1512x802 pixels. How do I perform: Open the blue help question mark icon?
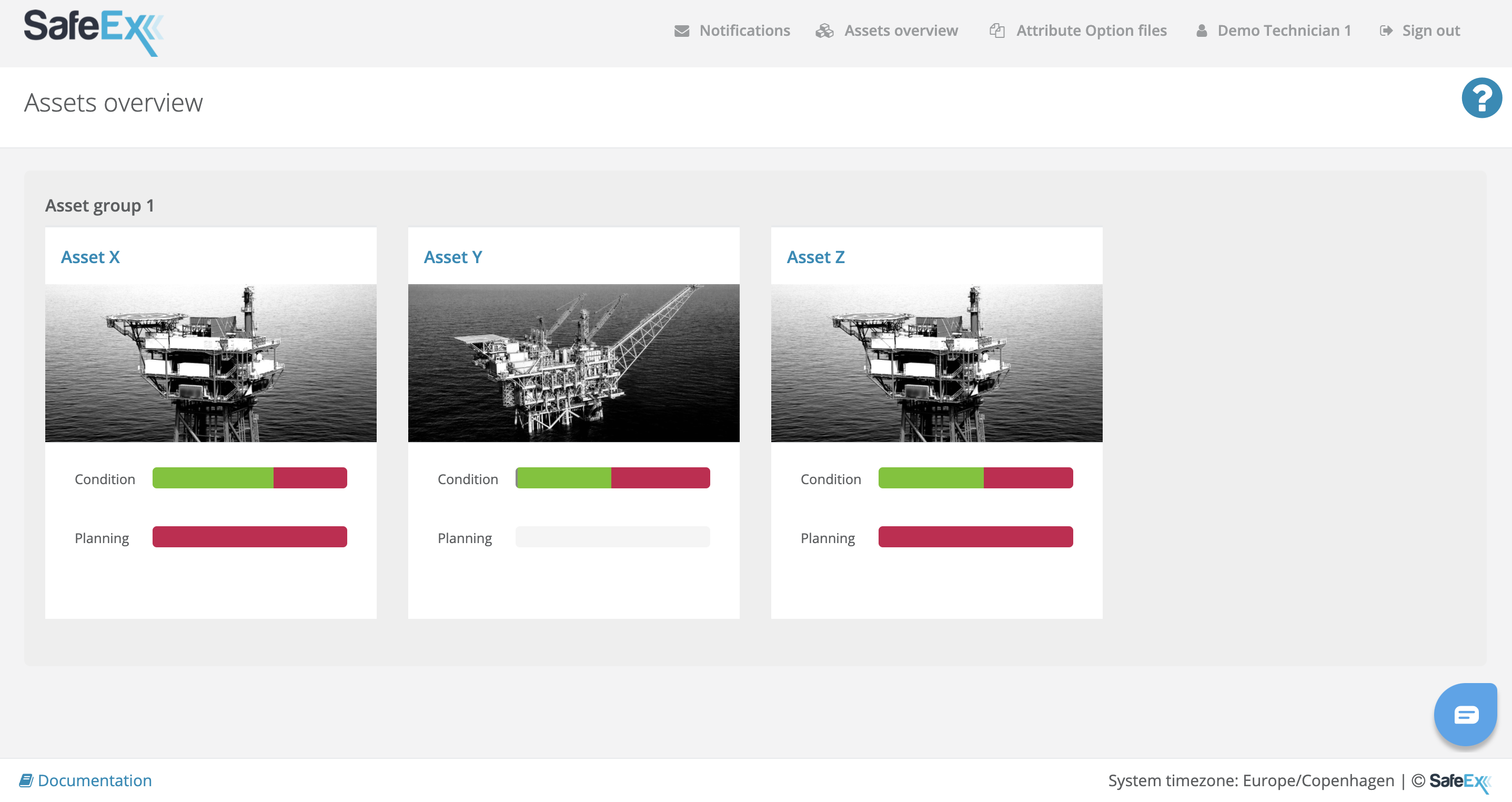1481,97
